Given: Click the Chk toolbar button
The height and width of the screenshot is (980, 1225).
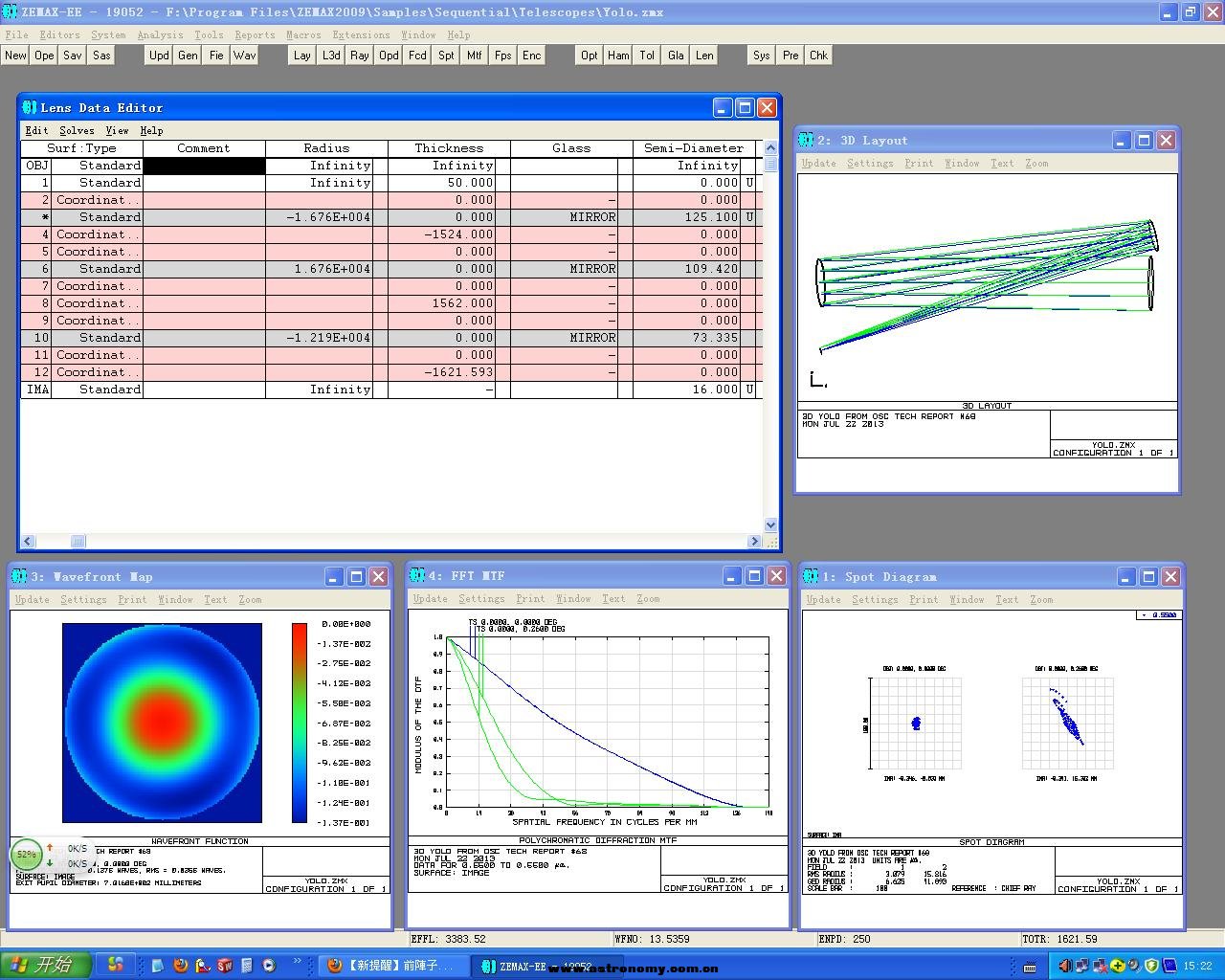Looking at the screenshot, I should [x=819, y=56].
